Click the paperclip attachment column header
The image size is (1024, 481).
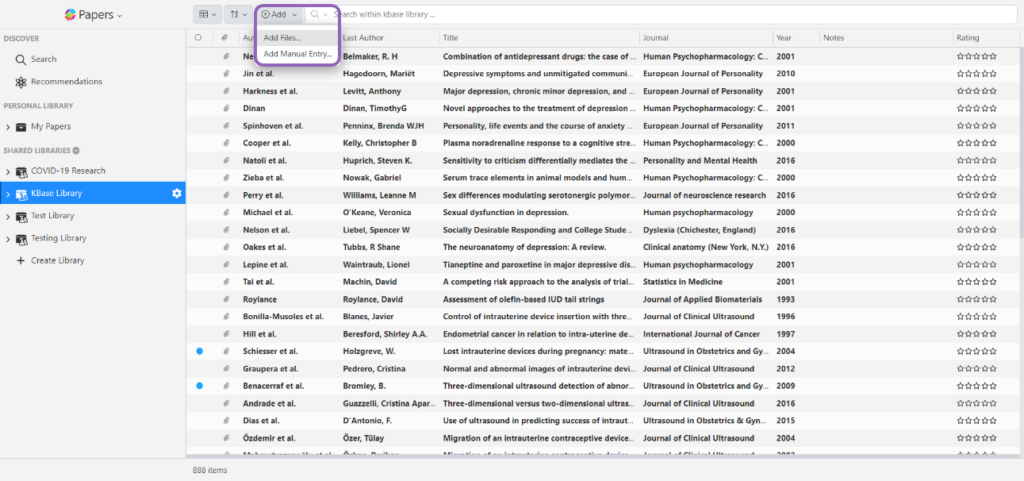[225, 38]
